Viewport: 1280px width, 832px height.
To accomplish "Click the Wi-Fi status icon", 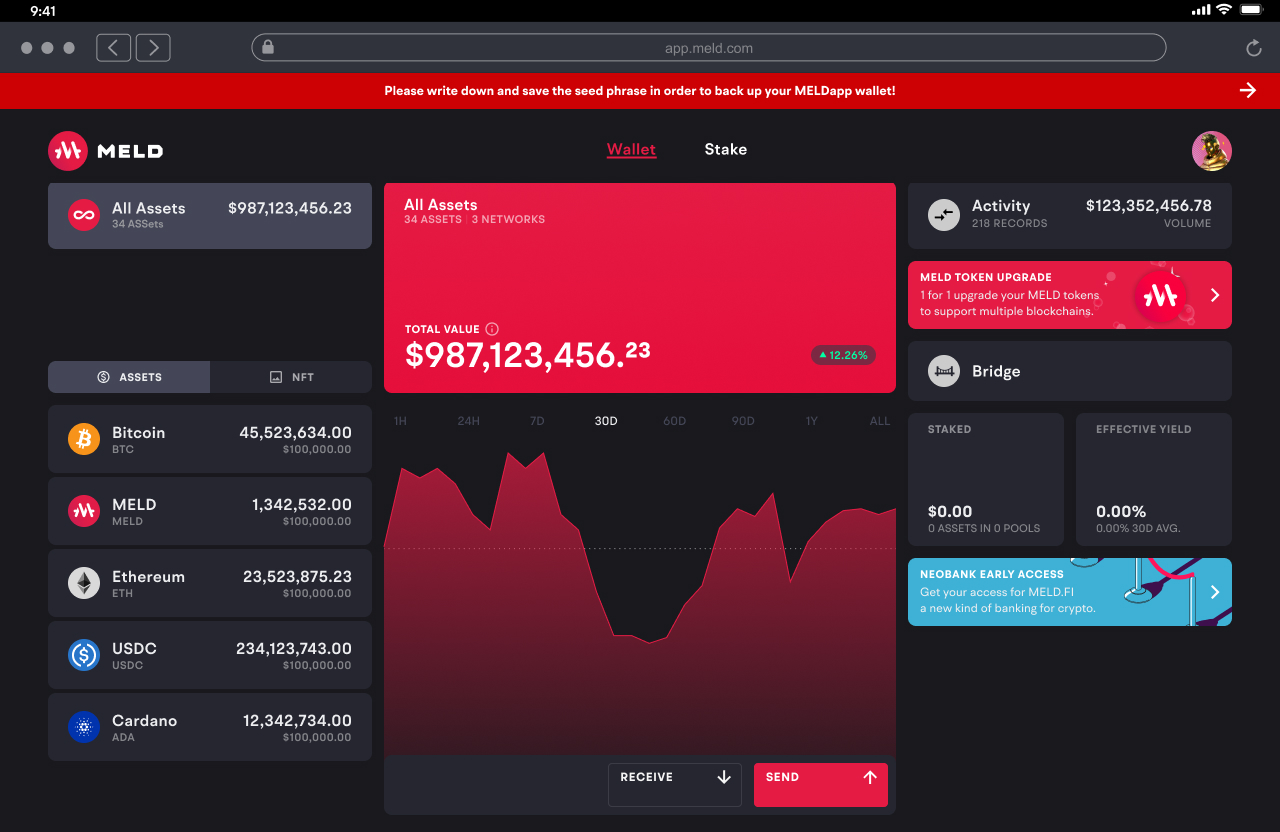I will pyautogui.click(x=1224, y=10).
